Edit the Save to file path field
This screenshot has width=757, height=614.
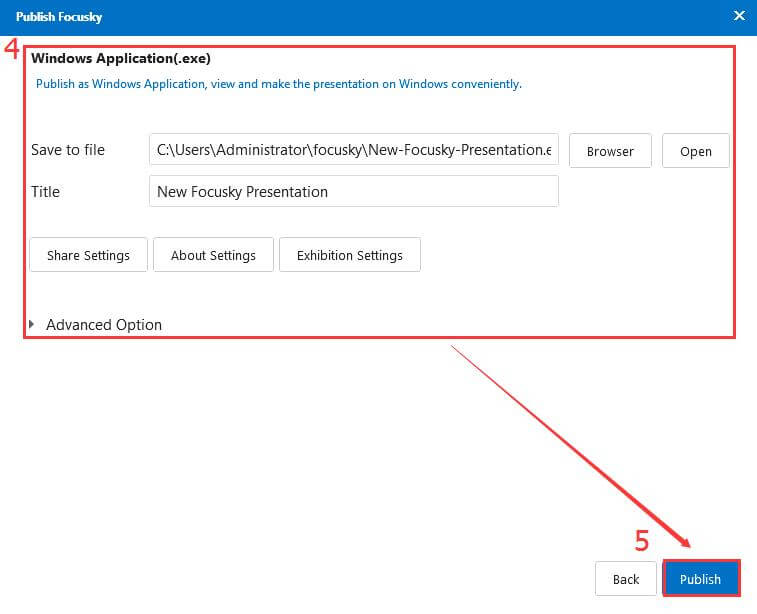354,150
